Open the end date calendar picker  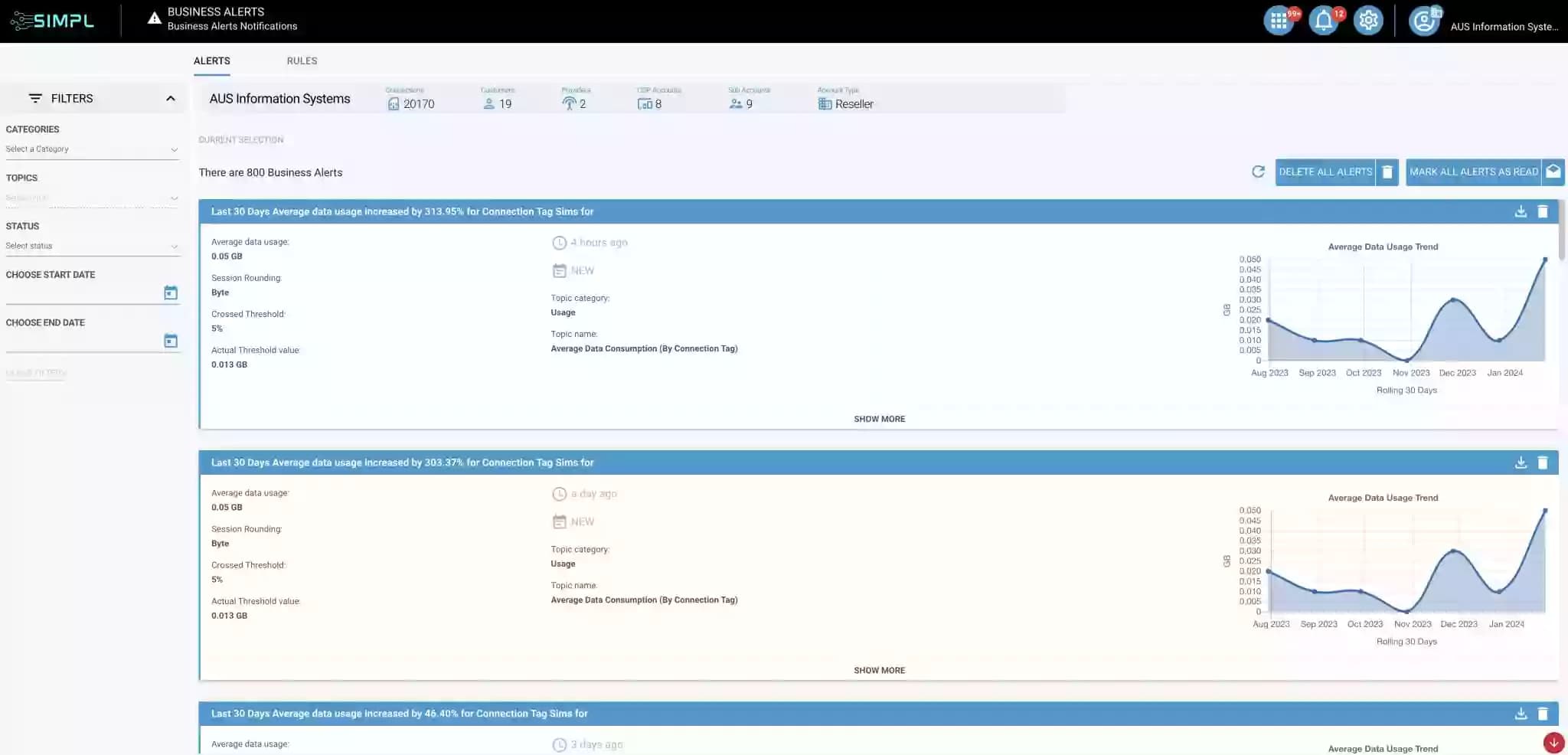pyautogui.click(x=171, y=341)
